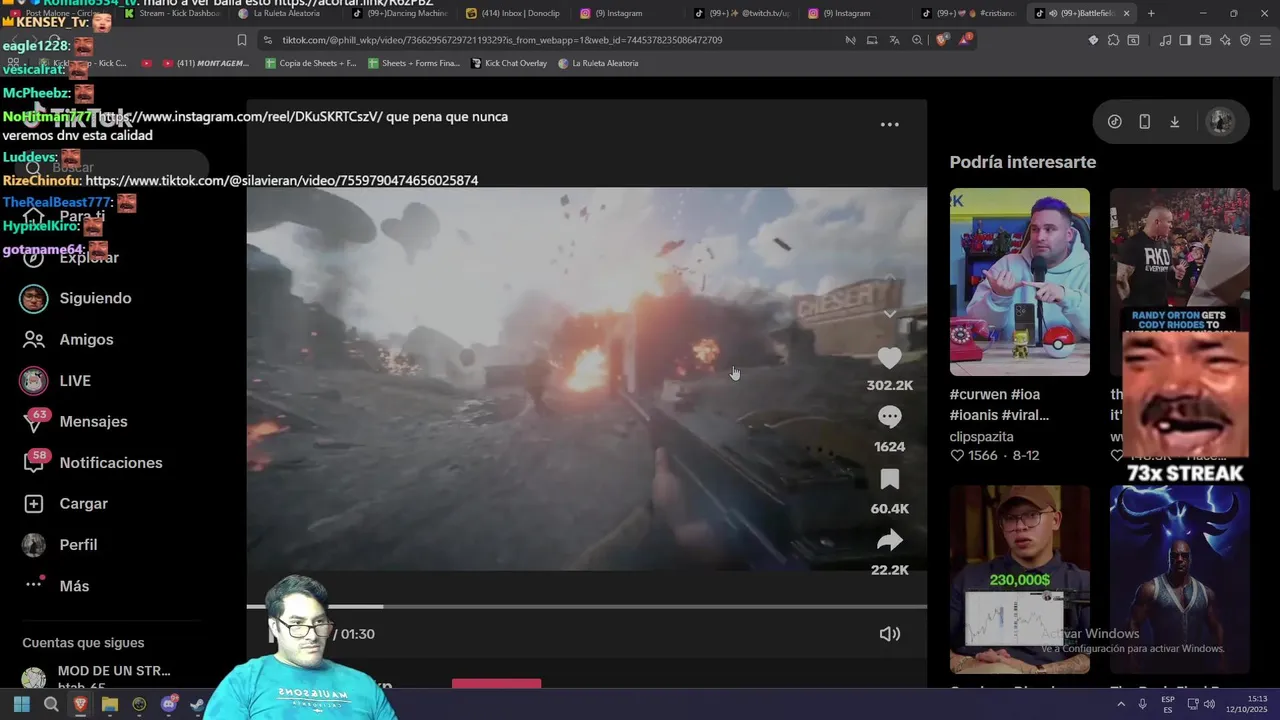Open the profile avatar top right
This screenshot has width=1280, height=720.
pos(1220,121)
